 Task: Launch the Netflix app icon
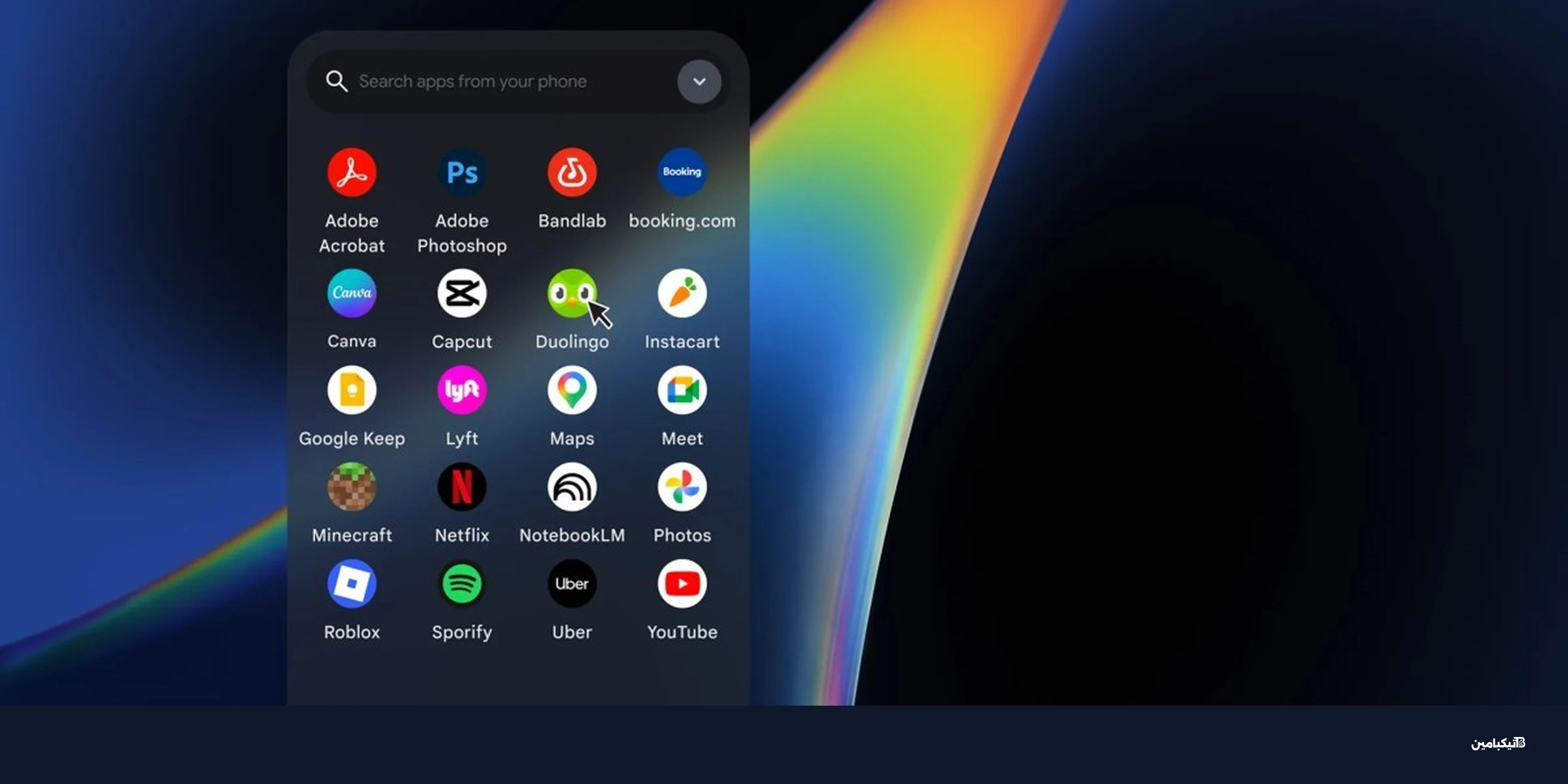click(x=462, y=487)
